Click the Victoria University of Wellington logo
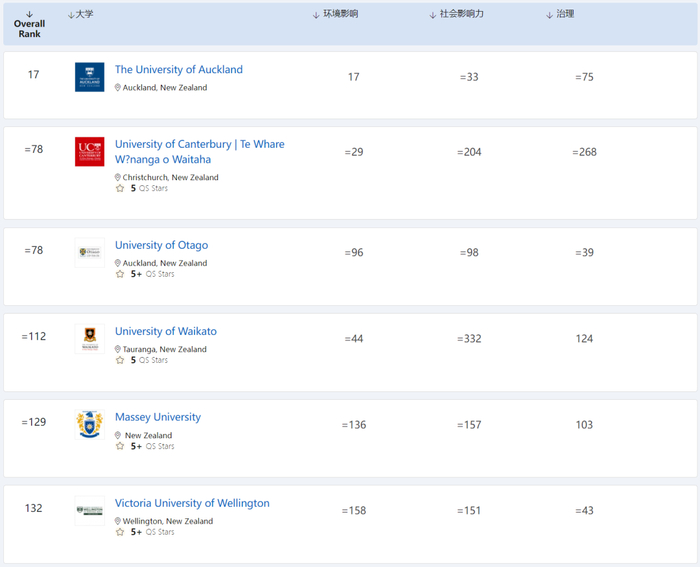 (x=89, y=511)
